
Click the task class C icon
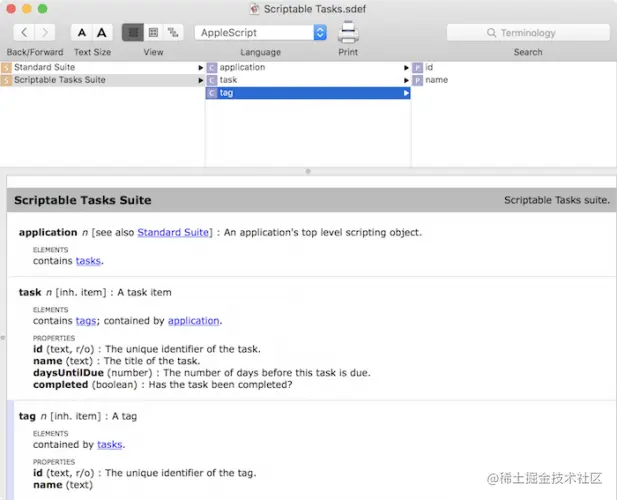coord(212,80)
